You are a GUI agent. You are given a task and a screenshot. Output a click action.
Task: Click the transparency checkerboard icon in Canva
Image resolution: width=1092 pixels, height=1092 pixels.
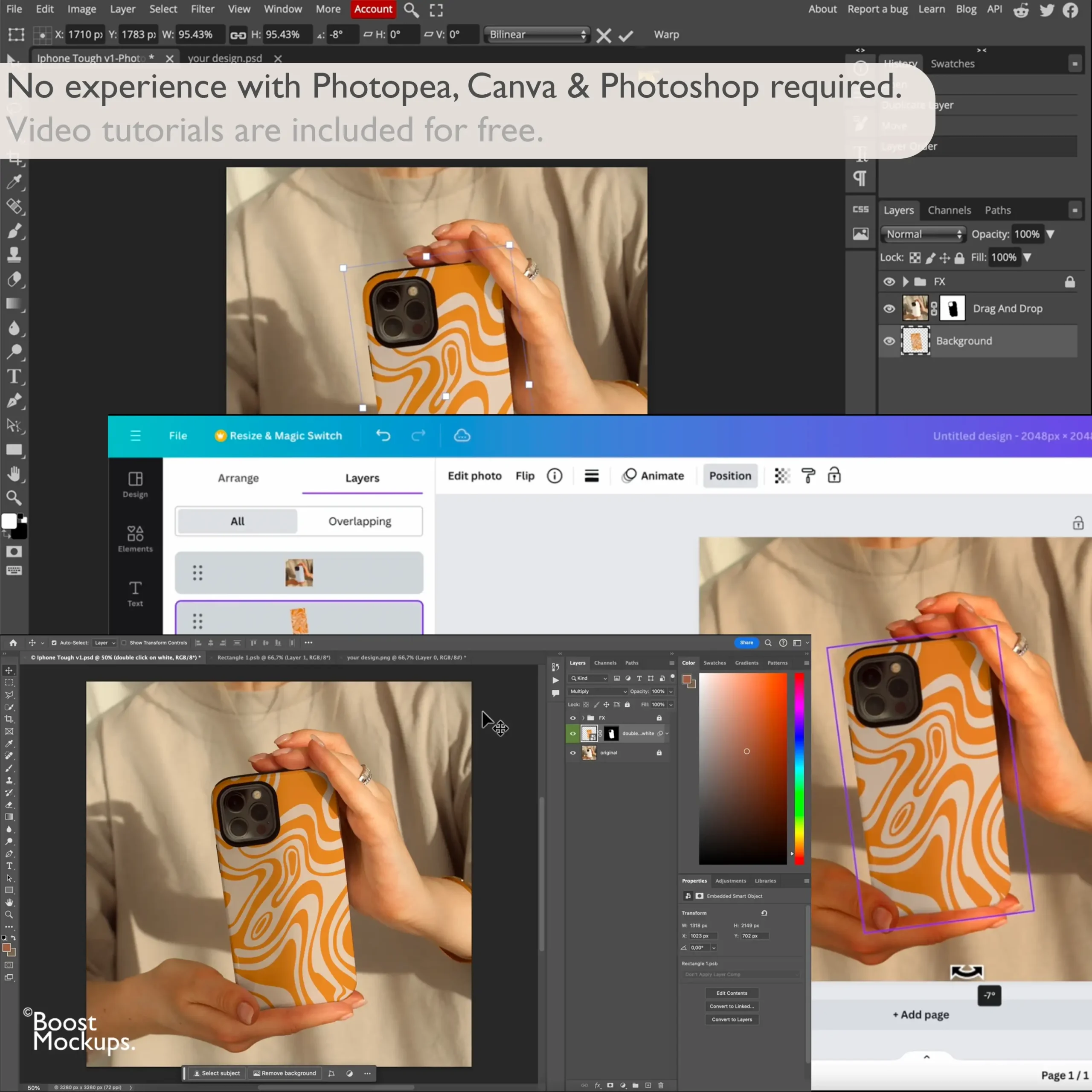782,476
